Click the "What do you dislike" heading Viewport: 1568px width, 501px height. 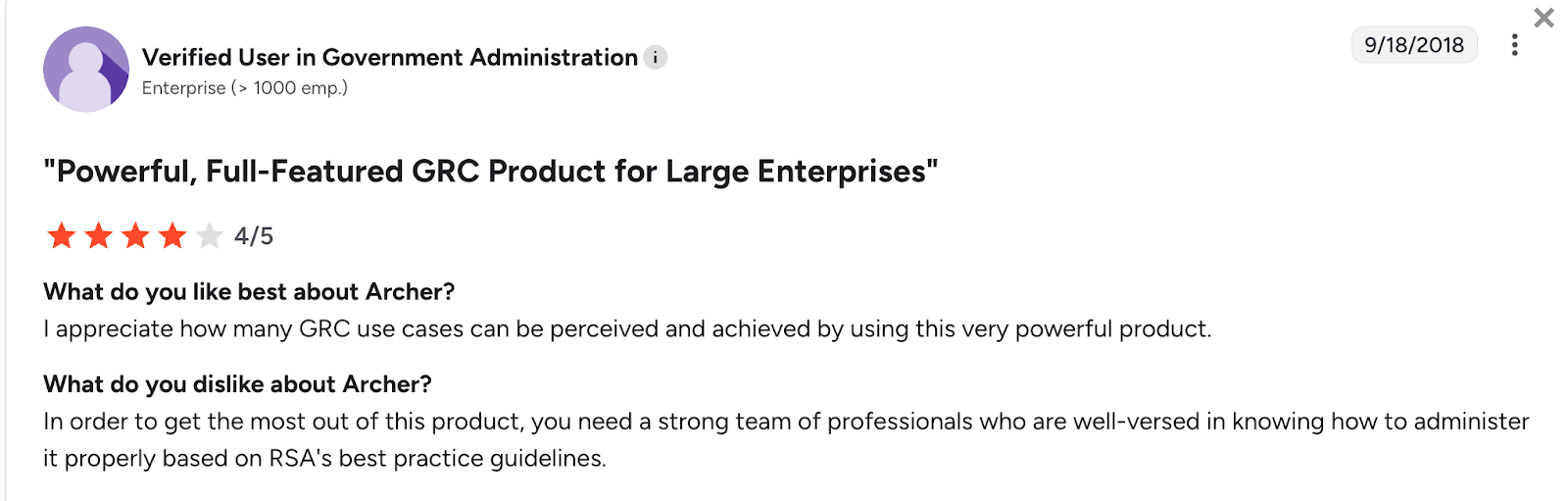(x=237, y=384)
